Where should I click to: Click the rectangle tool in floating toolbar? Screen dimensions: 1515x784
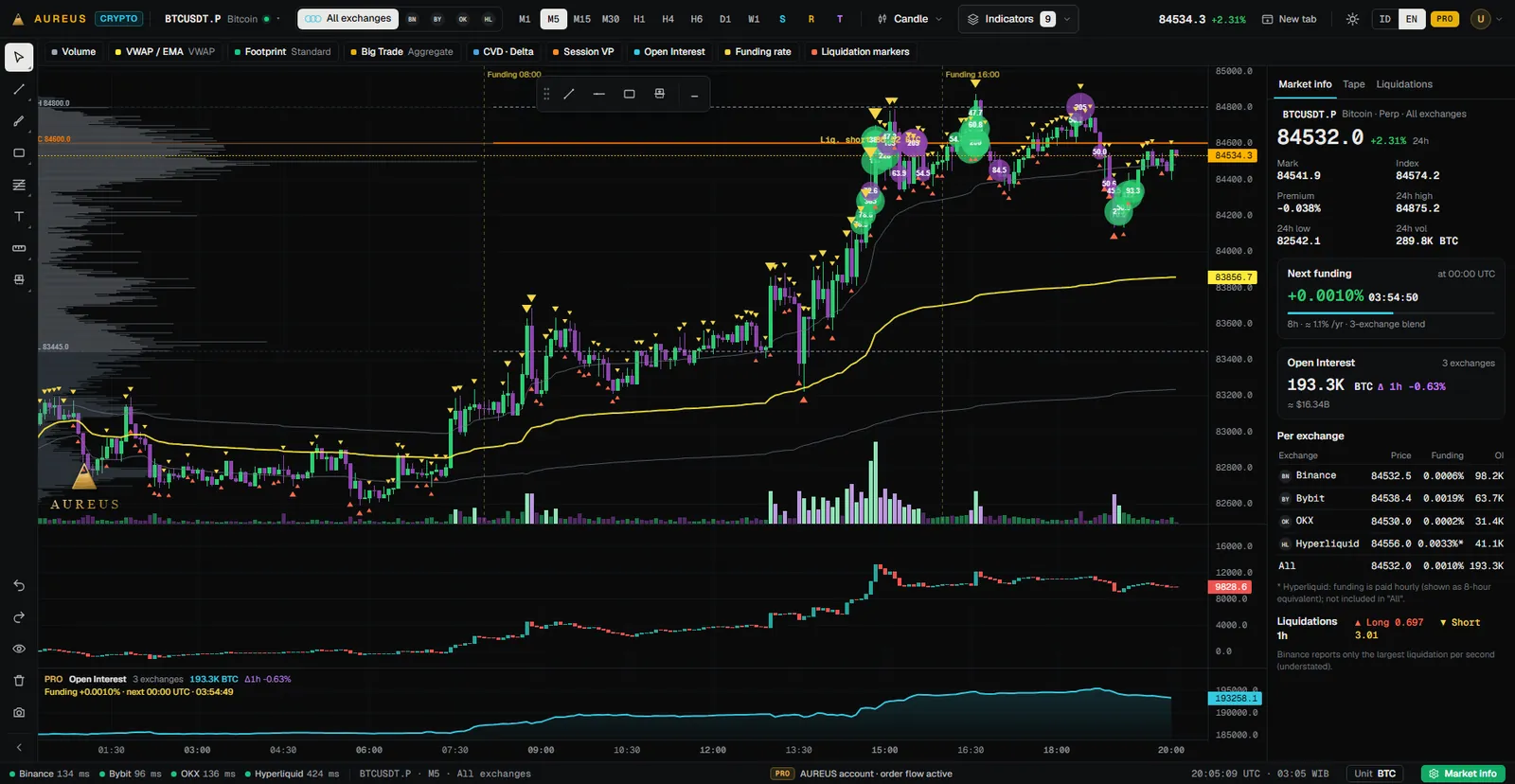(x=629, y=94)
